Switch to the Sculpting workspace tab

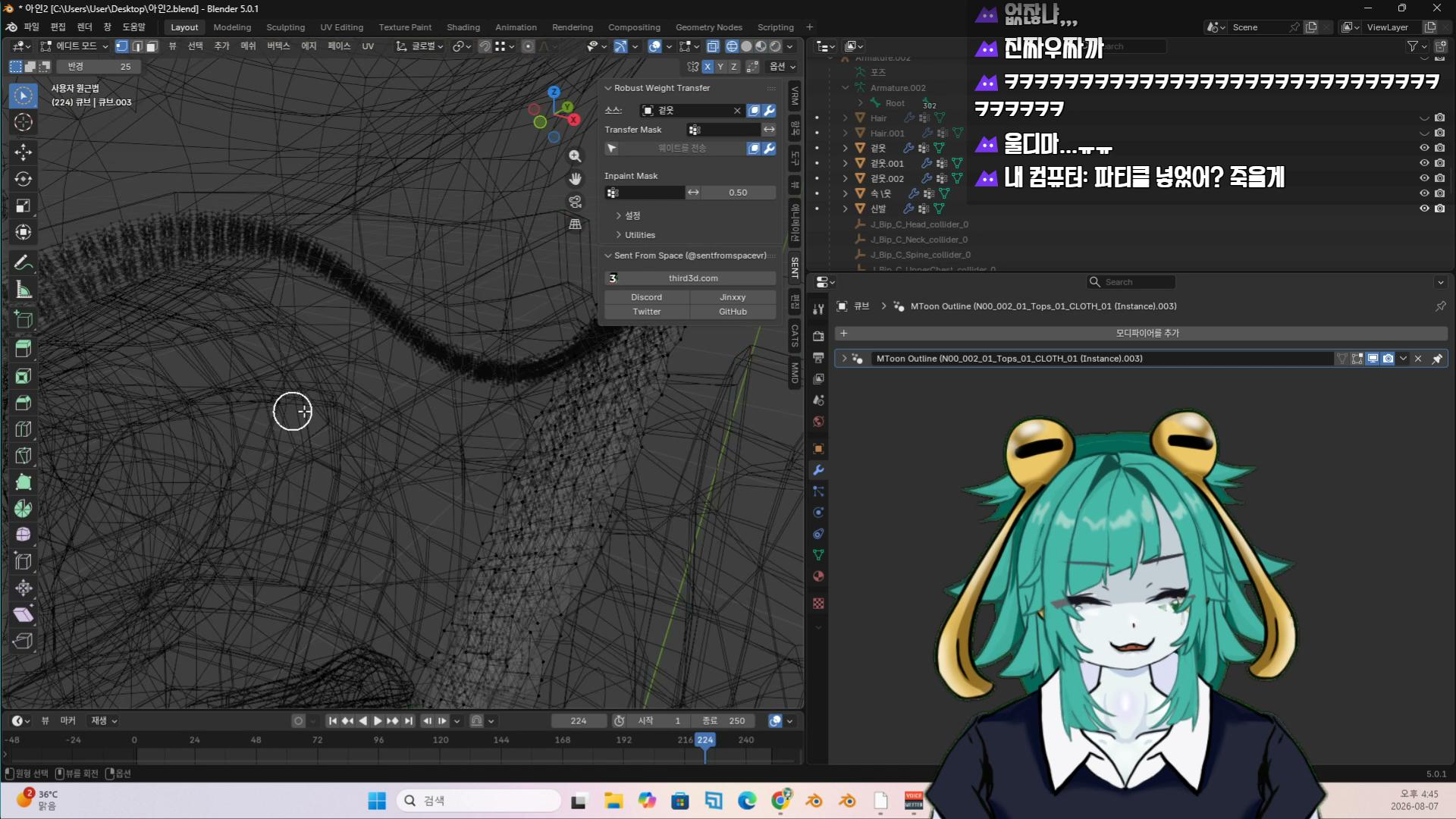pos(285,27)
